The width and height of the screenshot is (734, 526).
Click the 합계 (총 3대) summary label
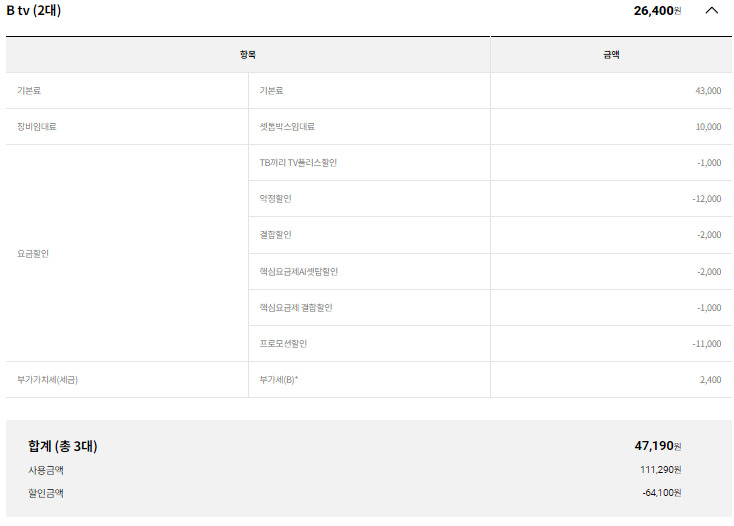[x=63, y=446]
